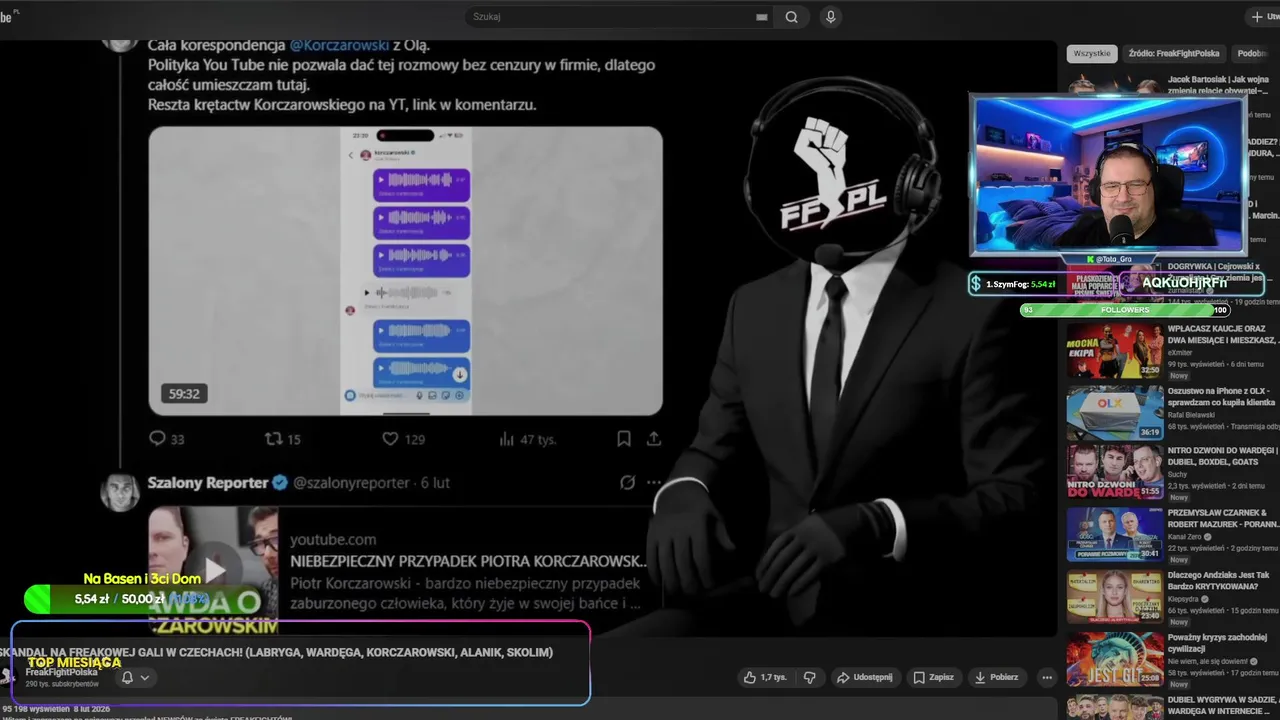Click the NIEBEZPIECZNY PRZYPADEK PIOTRA KORCZAROWSK link card

[x=405, y=568]
